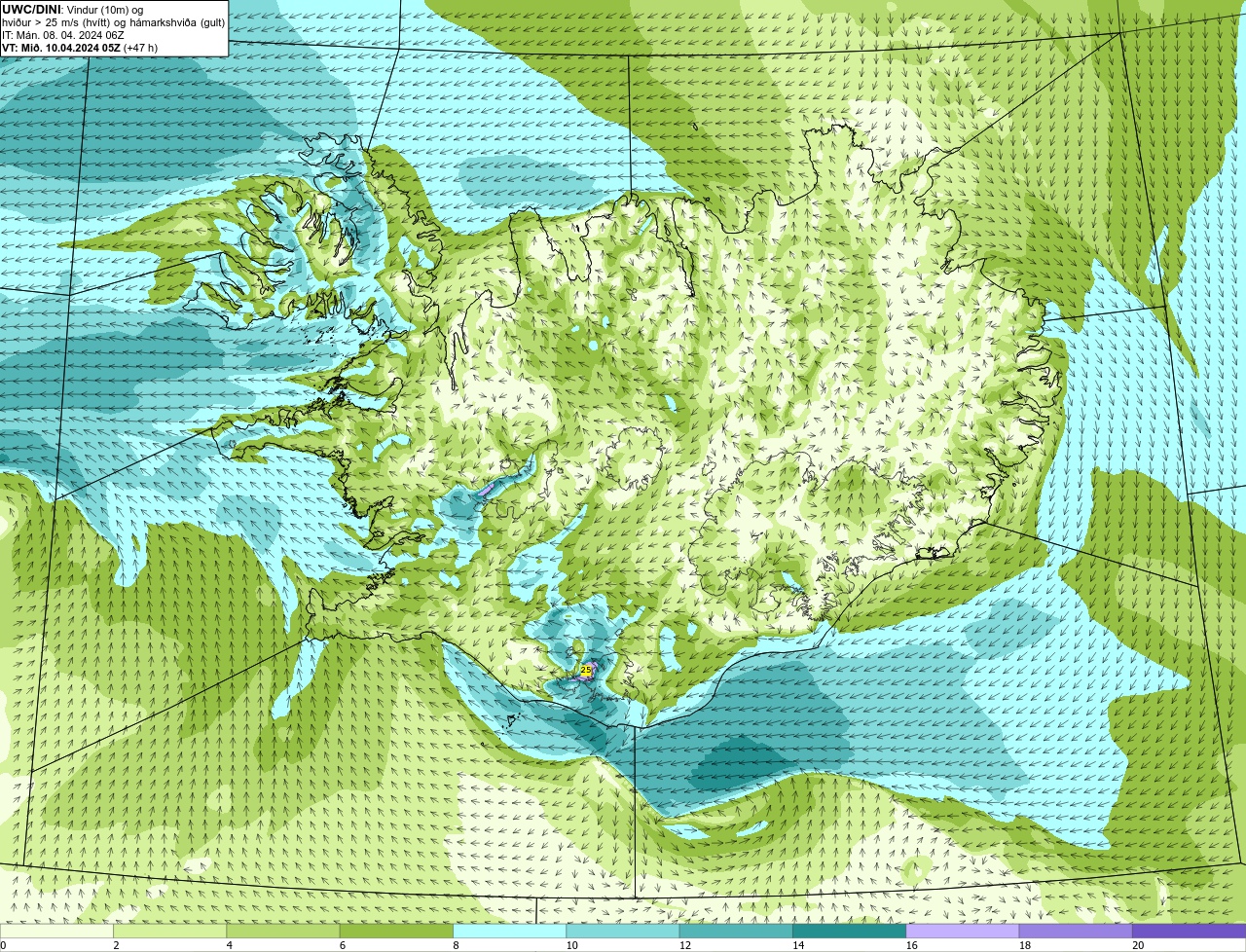Click the 16–18 m/s light lavender legend swatch
Viewport: 1246px width, 952px height.
click(x=963, y=931)
